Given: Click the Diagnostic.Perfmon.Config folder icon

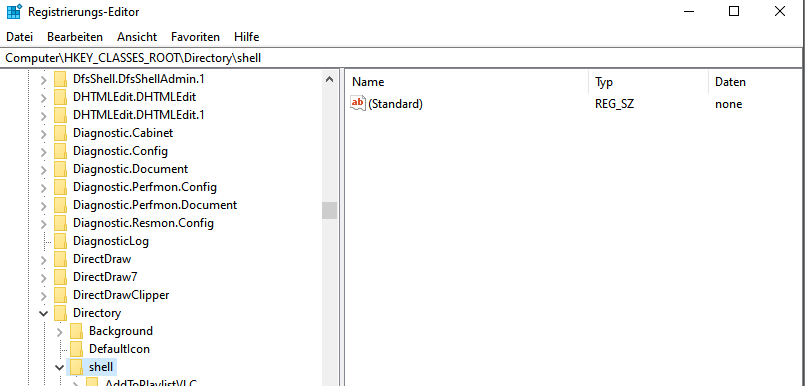Looking at the screenshot, I should pyautogui.click(x=61, y=187).
